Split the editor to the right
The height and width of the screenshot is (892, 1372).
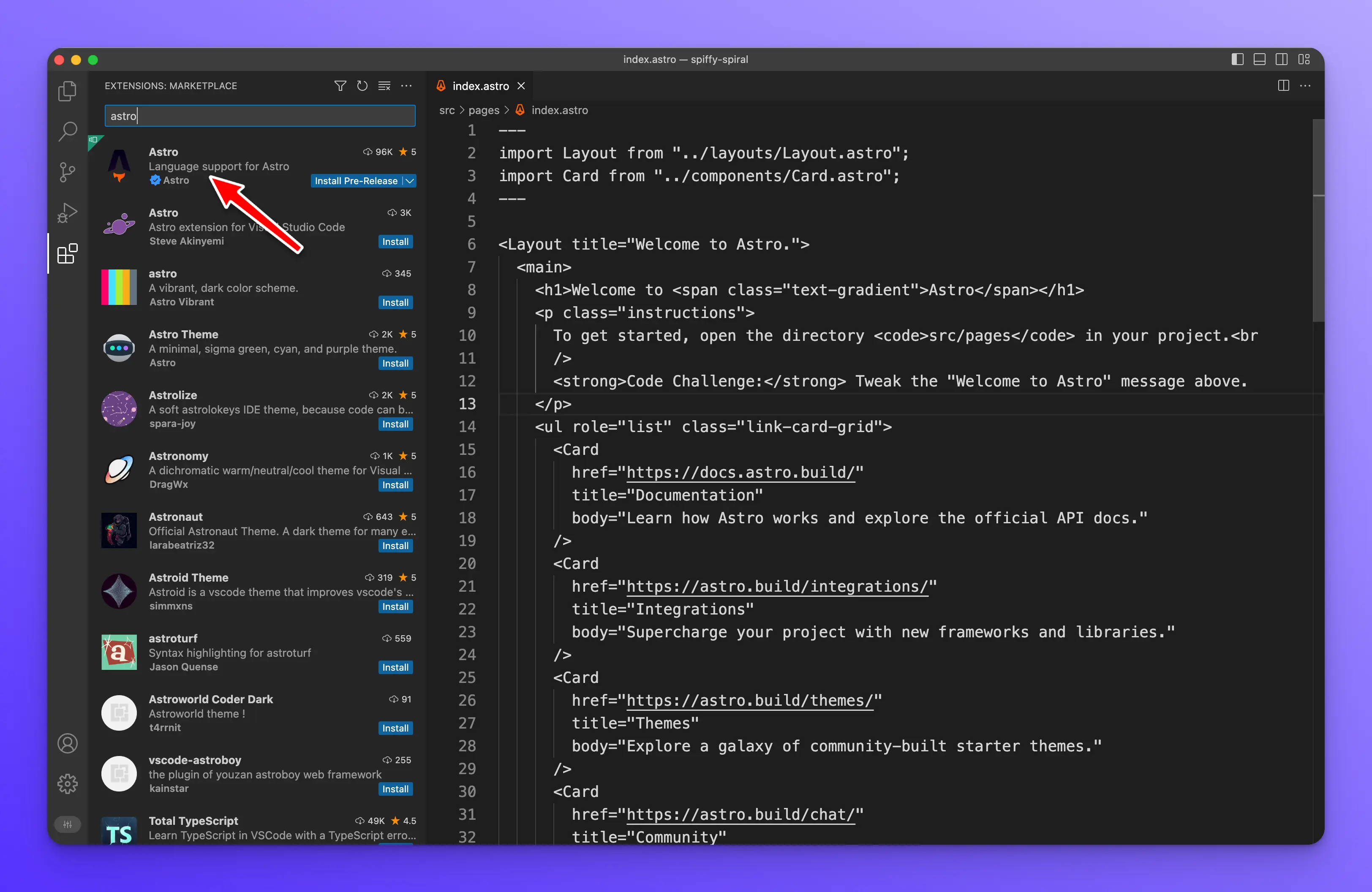[1283, 86]
